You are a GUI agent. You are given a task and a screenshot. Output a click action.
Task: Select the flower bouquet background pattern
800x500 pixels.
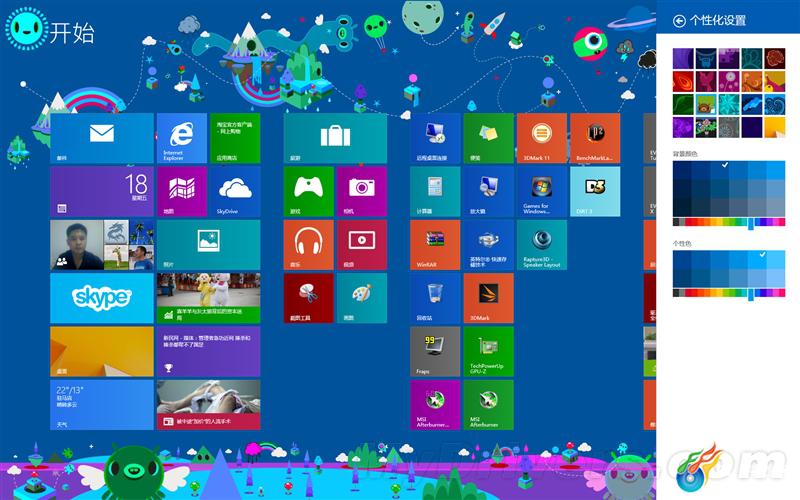tap(706, 128)
